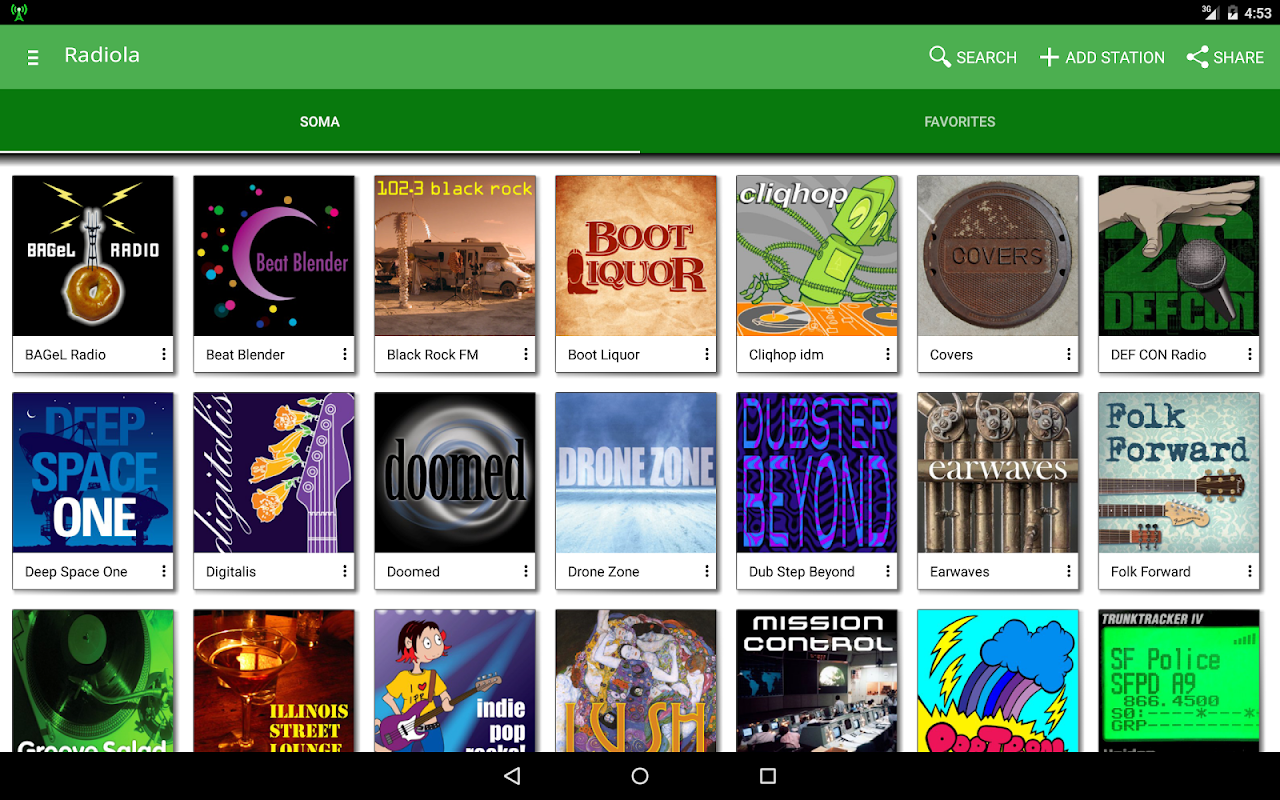This screenshot has height=800, width=1280.
Task: Play BAGeL Radio station artwork
Action: pyautogui.click(x=93, y=256)
